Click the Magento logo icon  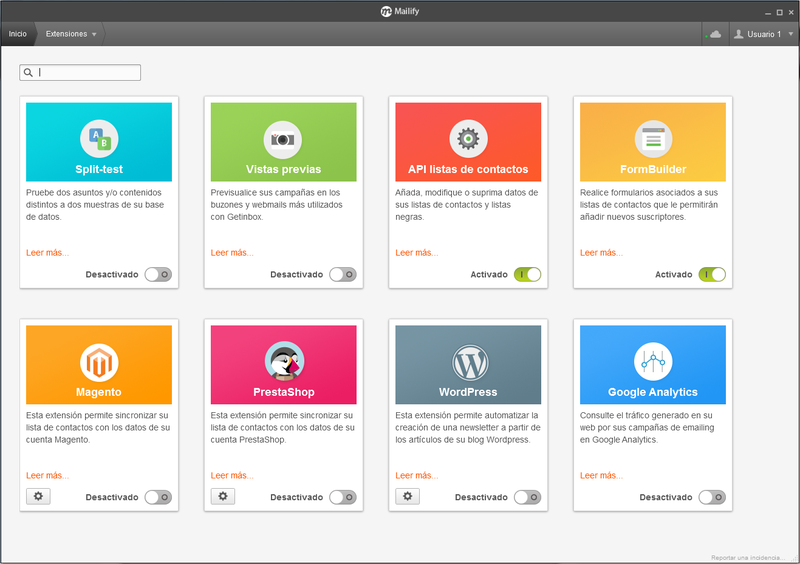pos(99,362)
